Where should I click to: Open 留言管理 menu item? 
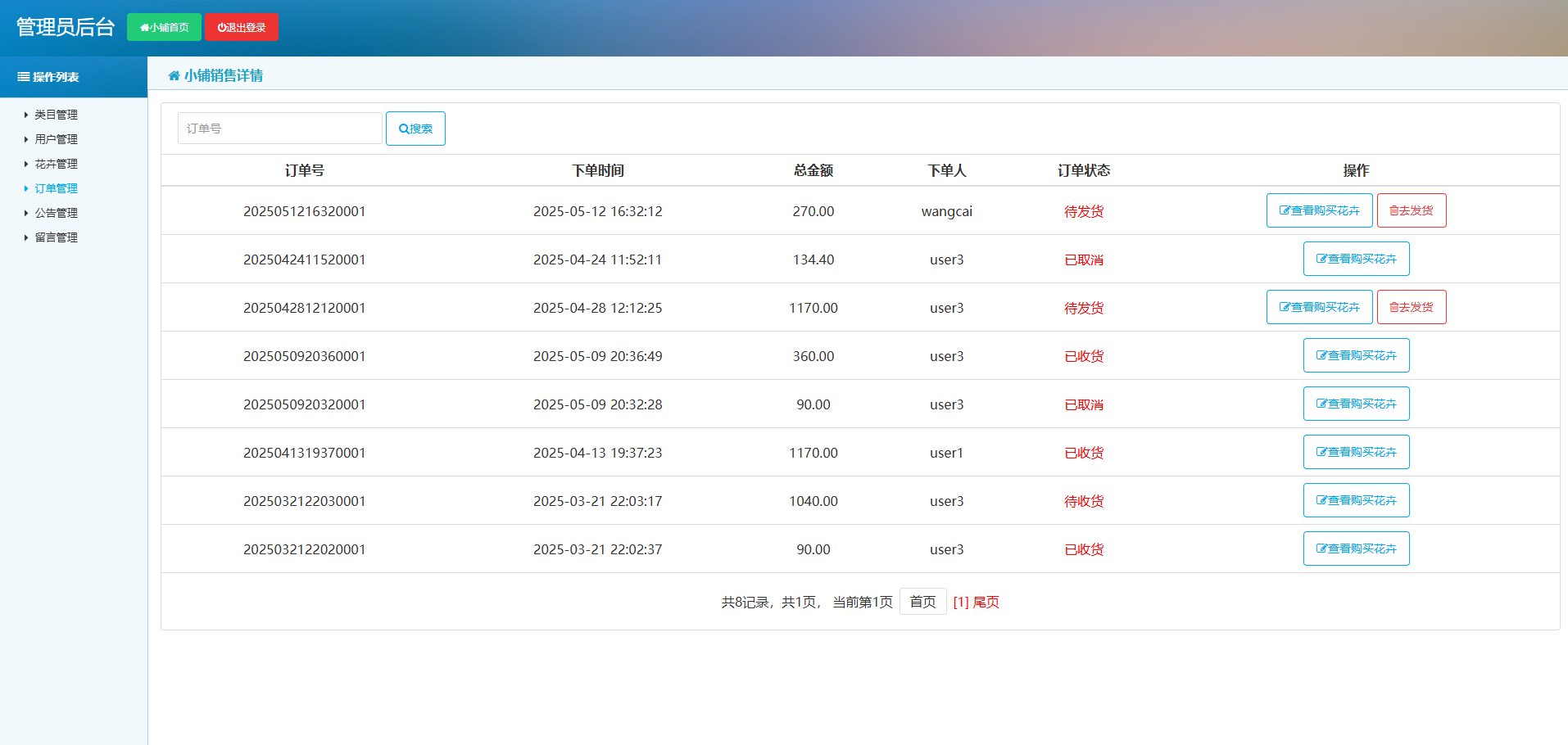point(56,237)
